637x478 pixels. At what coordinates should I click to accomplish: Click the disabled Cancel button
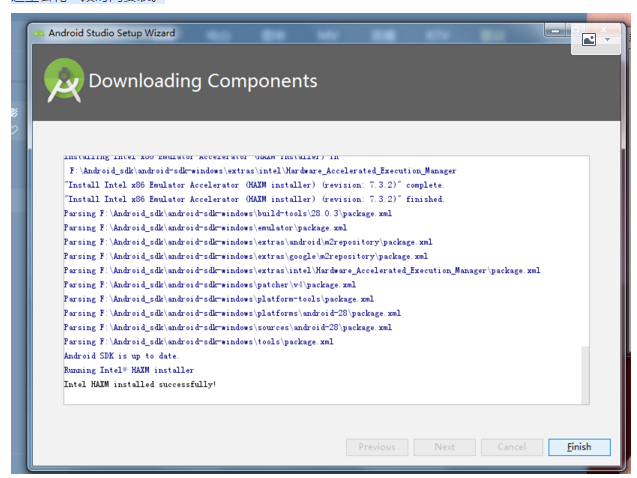[x=511, y=447]
